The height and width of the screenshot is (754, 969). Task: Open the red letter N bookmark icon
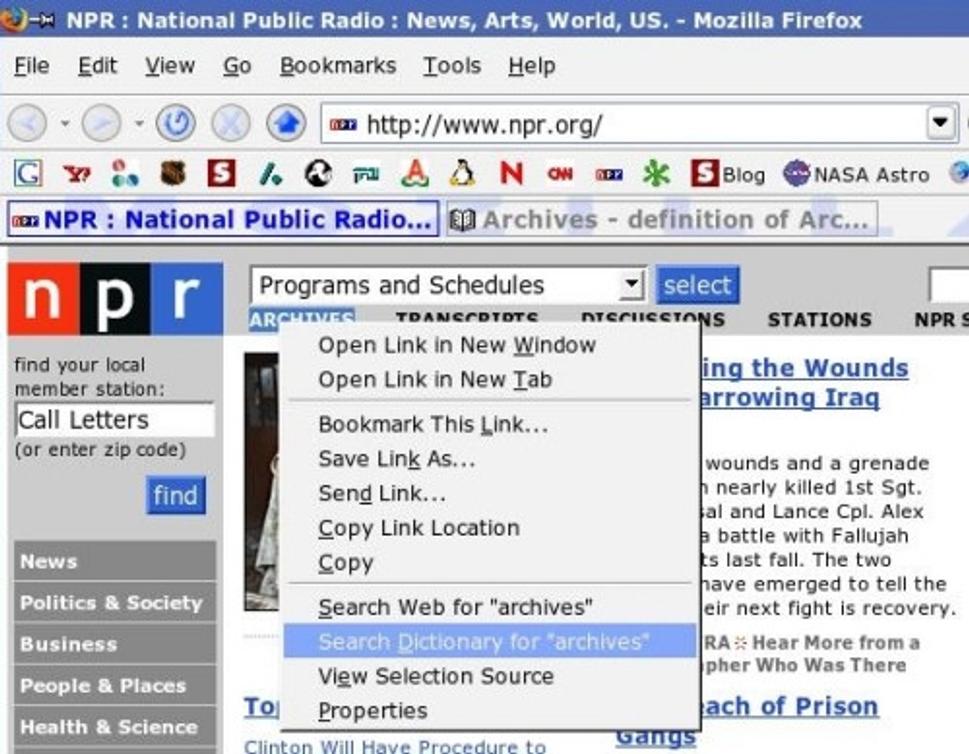511,174
